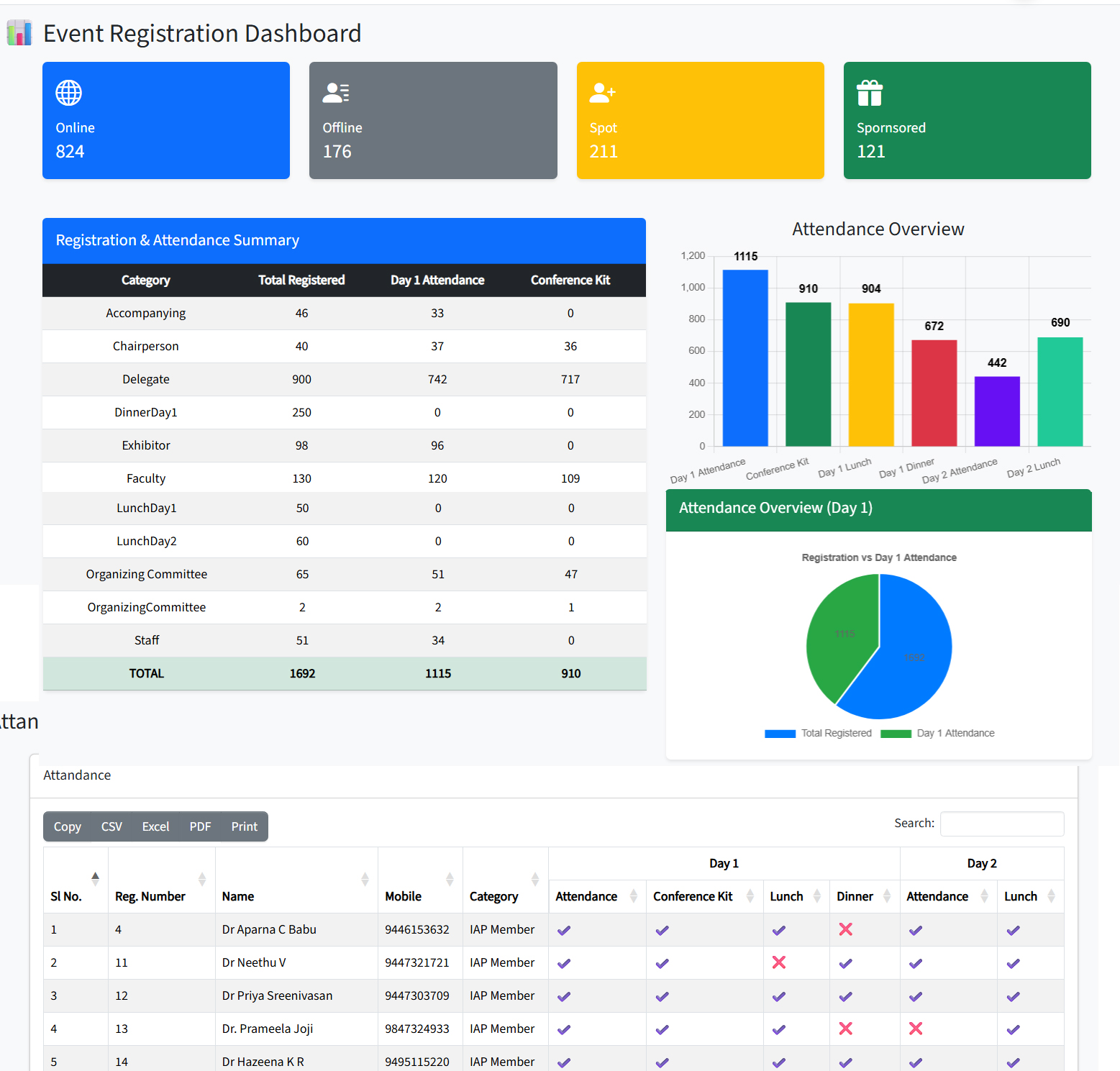
Task: Toggle Dr Aparna C Babu's Day 1 Attendance check
Action: (563, 929)
